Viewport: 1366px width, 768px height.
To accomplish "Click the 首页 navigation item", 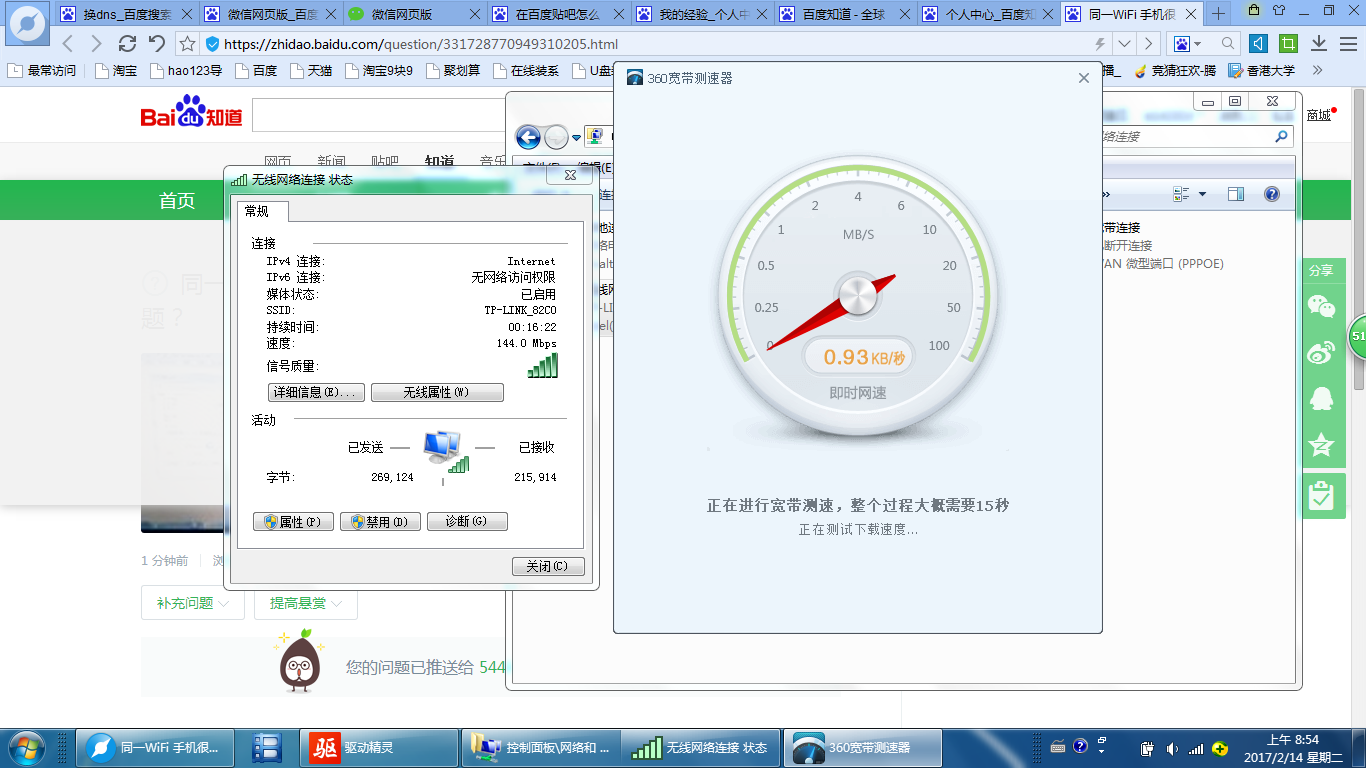I will (177, 201).
